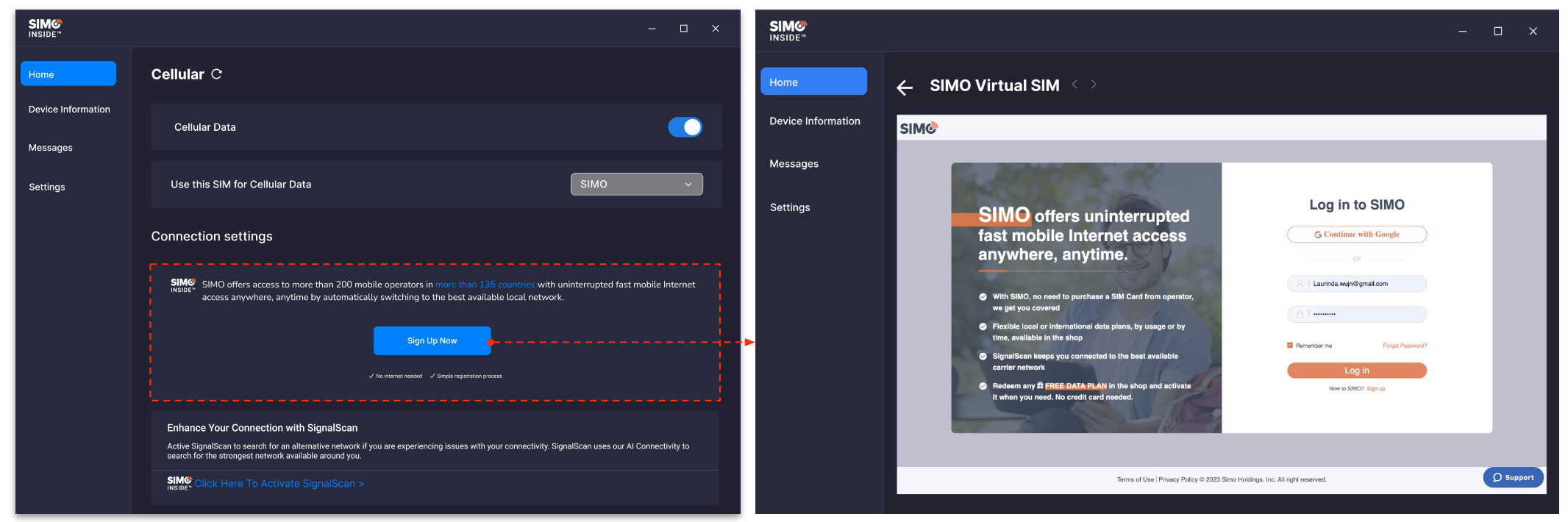
Task: Close the SIMO Virtual SIM window
Action: [x=1533, y=32]
